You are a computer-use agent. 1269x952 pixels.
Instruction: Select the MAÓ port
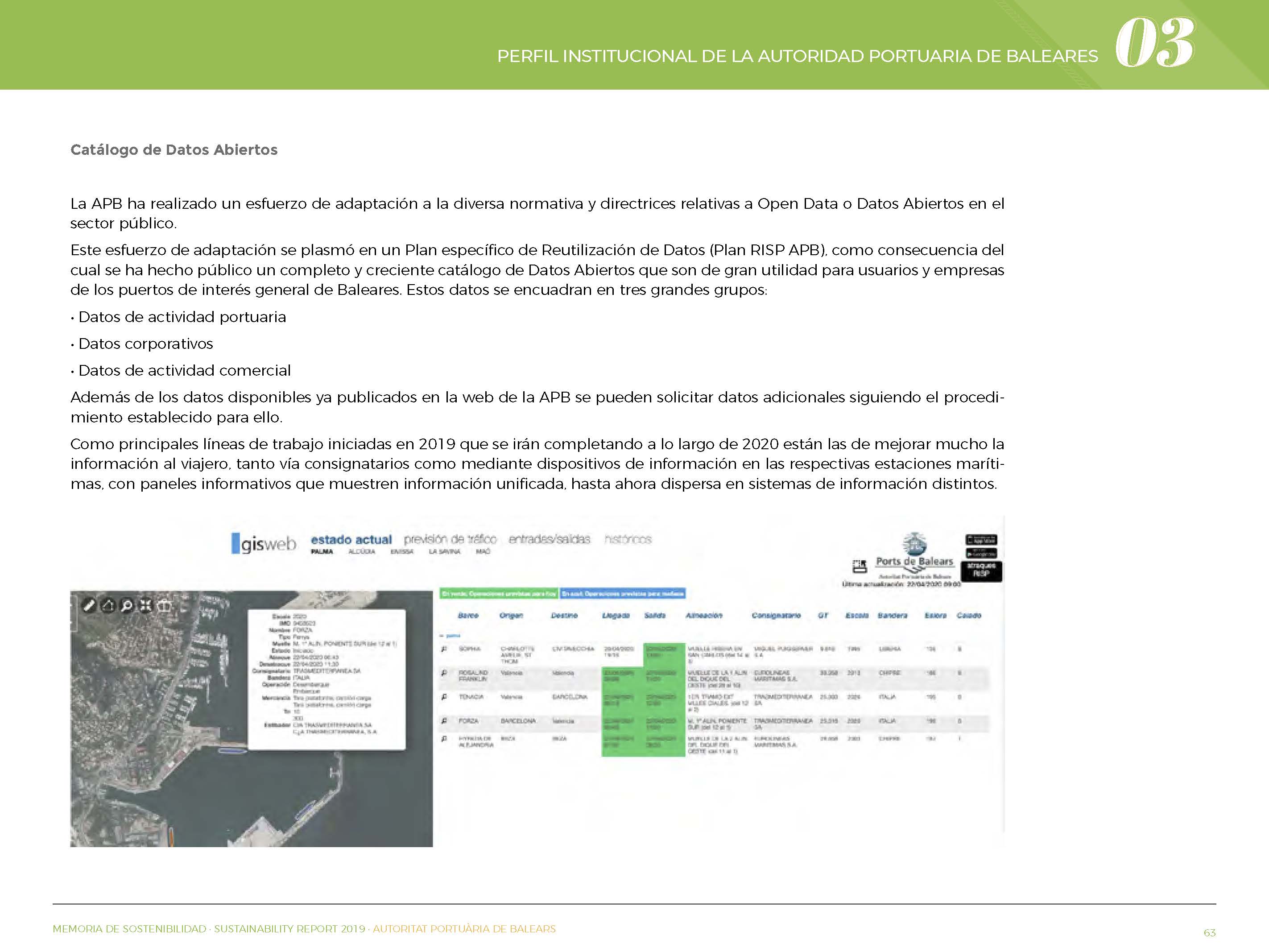pos(483,551)
